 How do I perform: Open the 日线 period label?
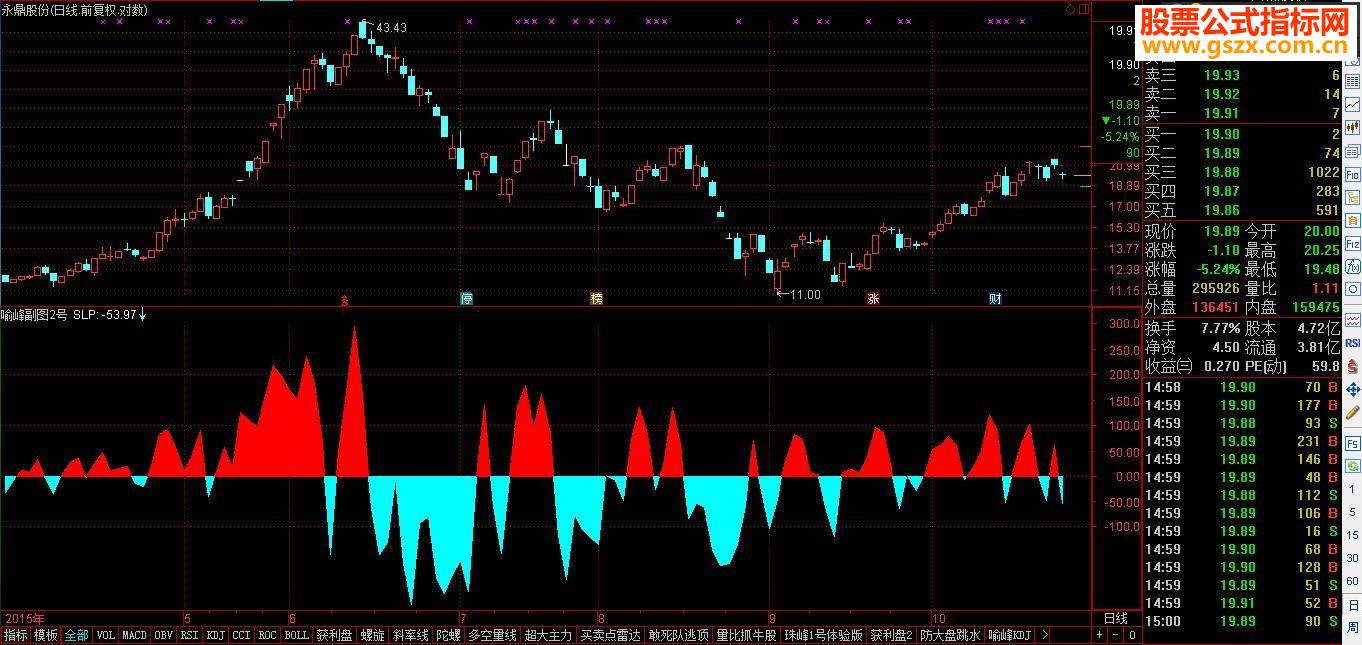[x=1115, y=619]
